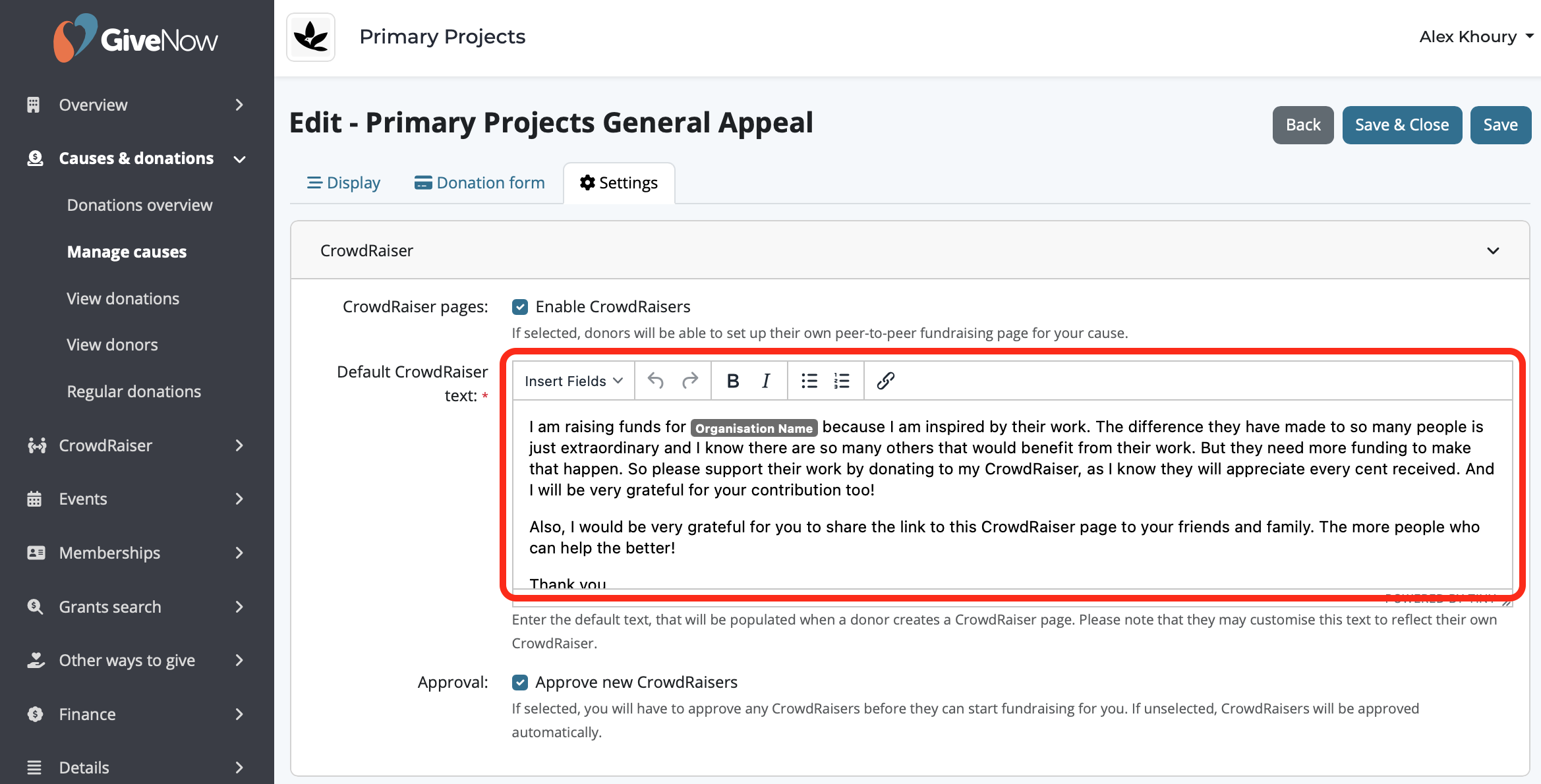
Task: Undo the last editor change
Action: point(655,381)
